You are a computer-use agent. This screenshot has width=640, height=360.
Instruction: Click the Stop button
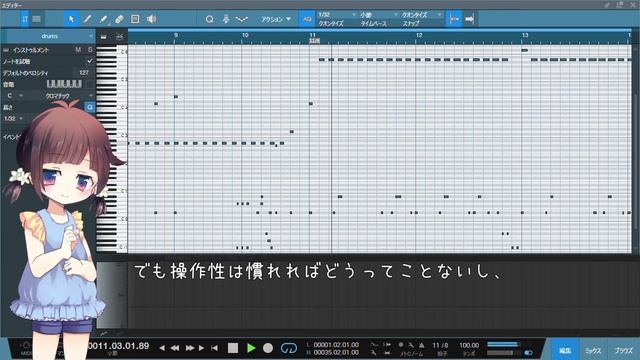coord(233,348)
